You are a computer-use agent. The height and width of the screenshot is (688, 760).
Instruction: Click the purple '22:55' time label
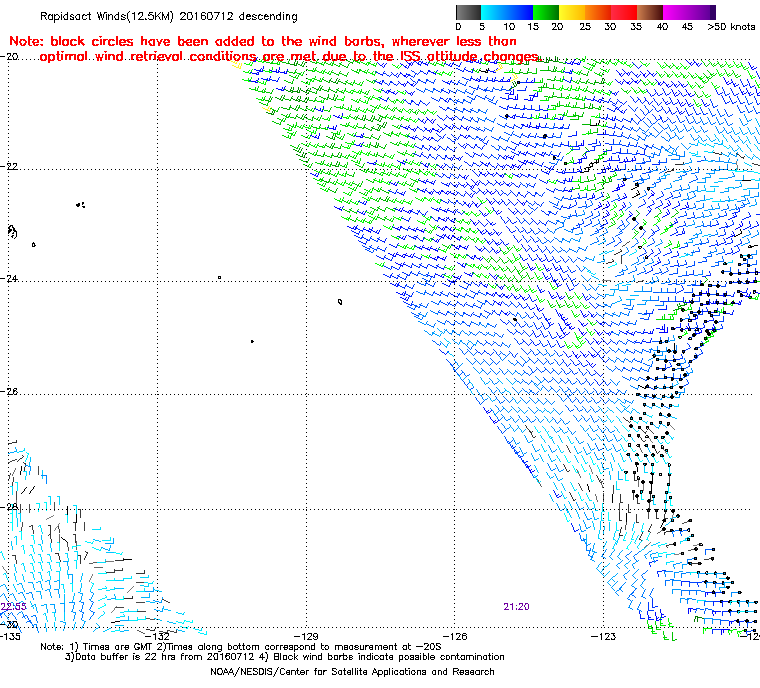click(14, 607)
